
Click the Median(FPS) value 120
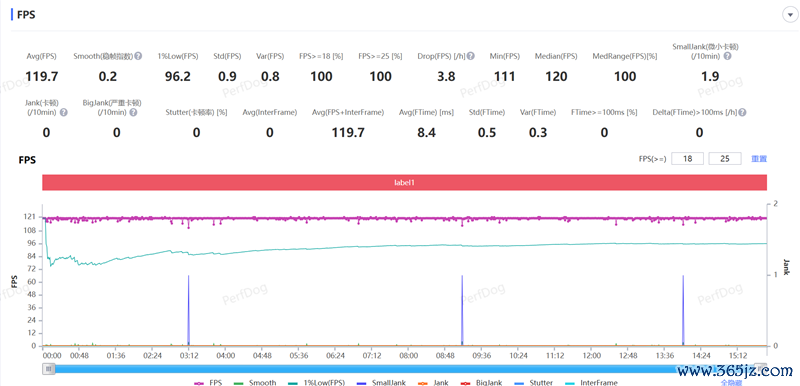pyautogui.click(x=556, y=77)
